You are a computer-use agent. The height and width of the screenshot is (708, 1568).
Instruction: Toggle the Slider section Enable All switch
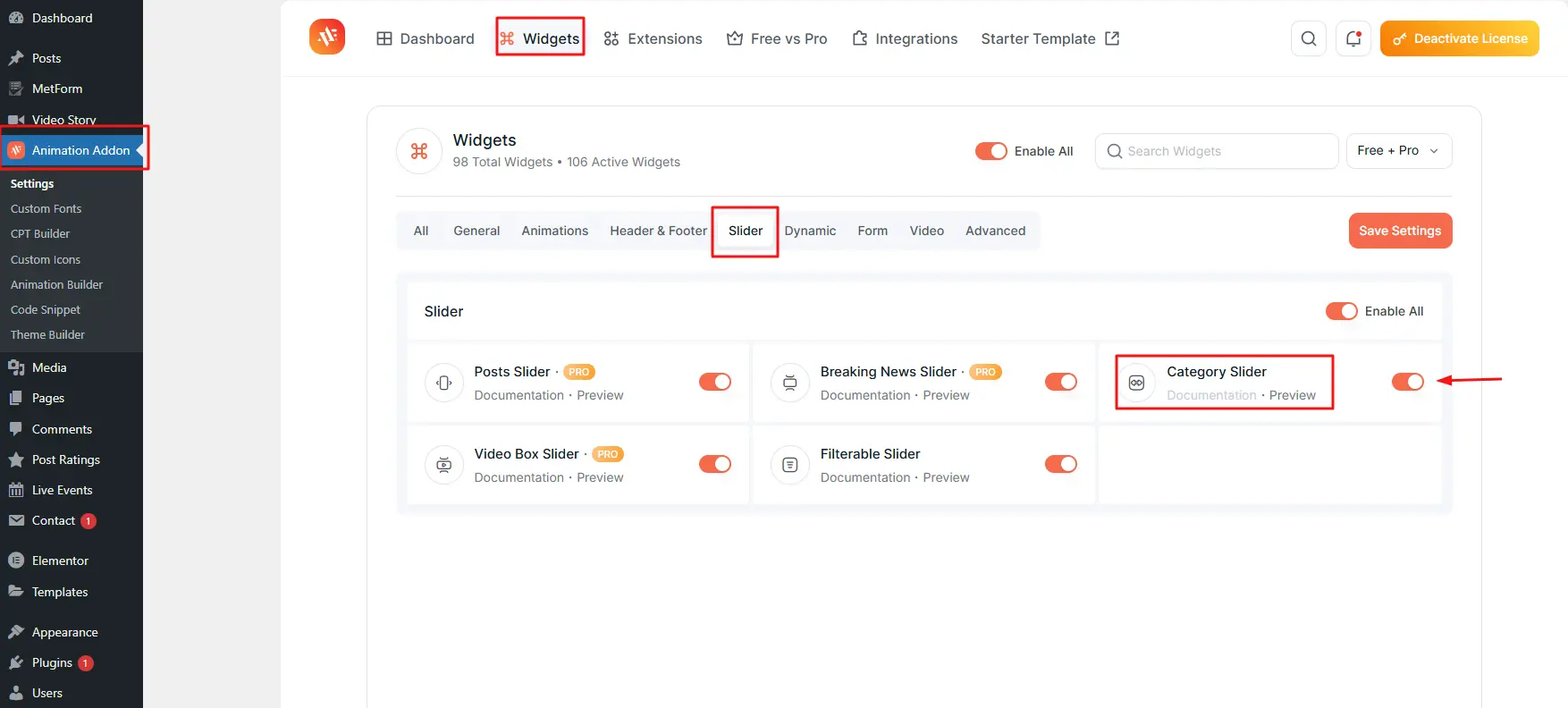point(1341,311)
